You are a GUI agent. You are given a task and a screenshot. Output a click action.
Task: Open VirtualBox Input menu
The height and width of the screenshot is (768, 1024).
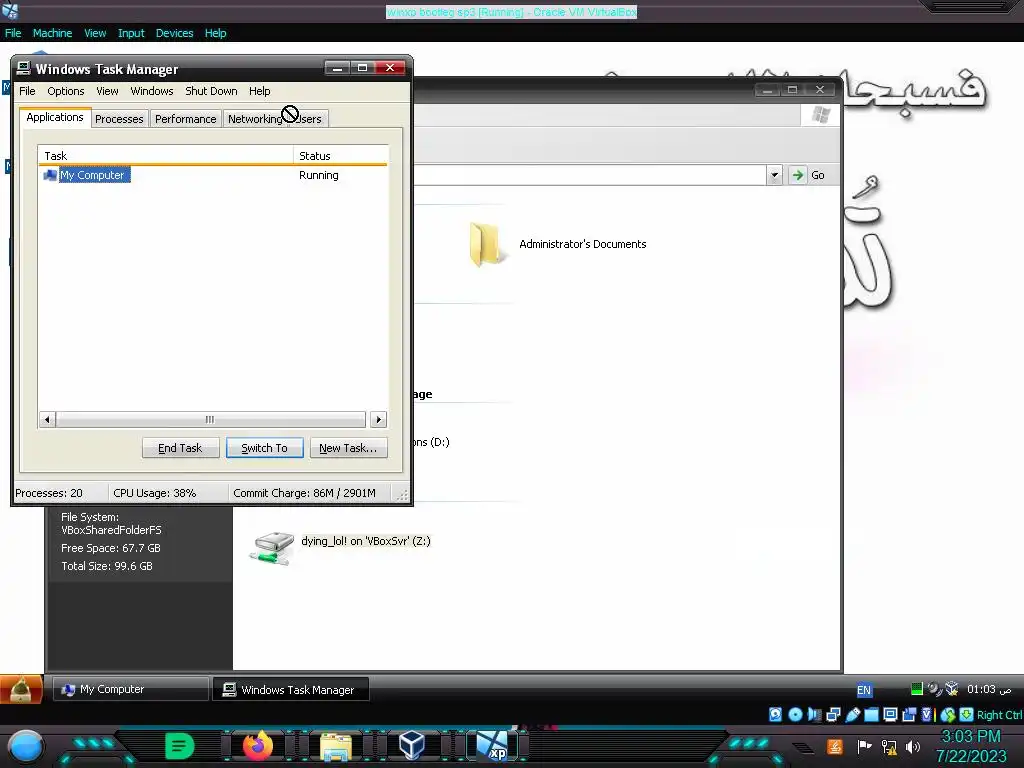click(131, 33)
